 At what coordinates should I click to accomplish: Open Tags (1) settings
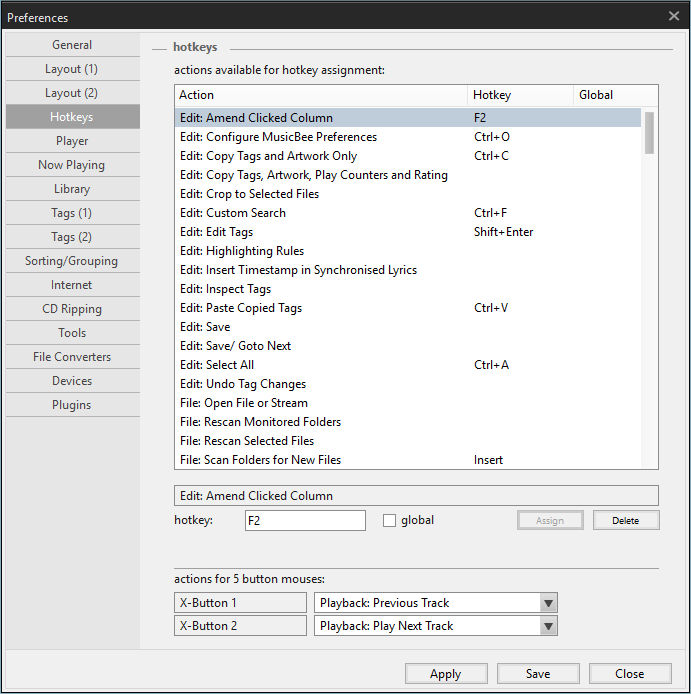click(73, 213)
